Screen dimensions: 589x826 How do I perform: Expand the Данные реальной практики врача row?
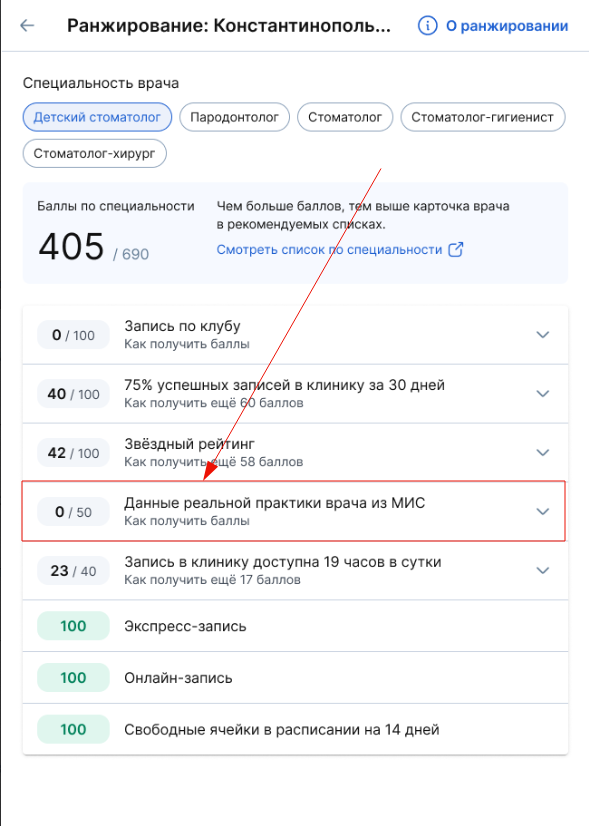coord(542,511)
